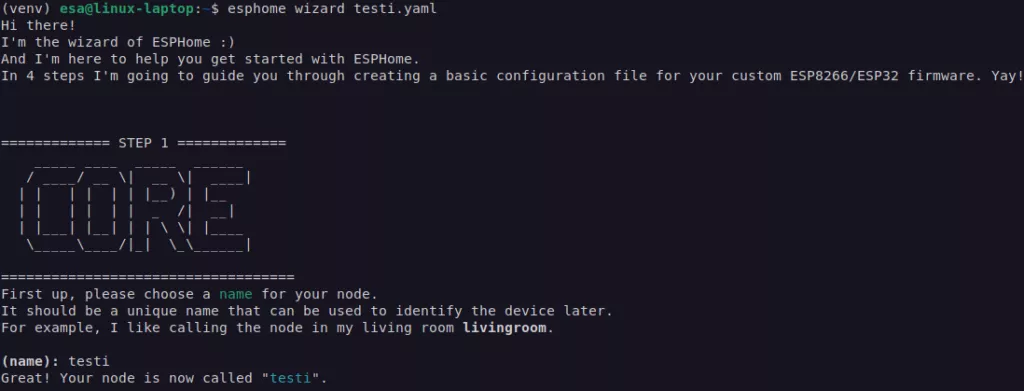This screenshot has height=391, width=1024.
Task: Click the bold 'livingroom' example word
Action: (x=504, y=328)
